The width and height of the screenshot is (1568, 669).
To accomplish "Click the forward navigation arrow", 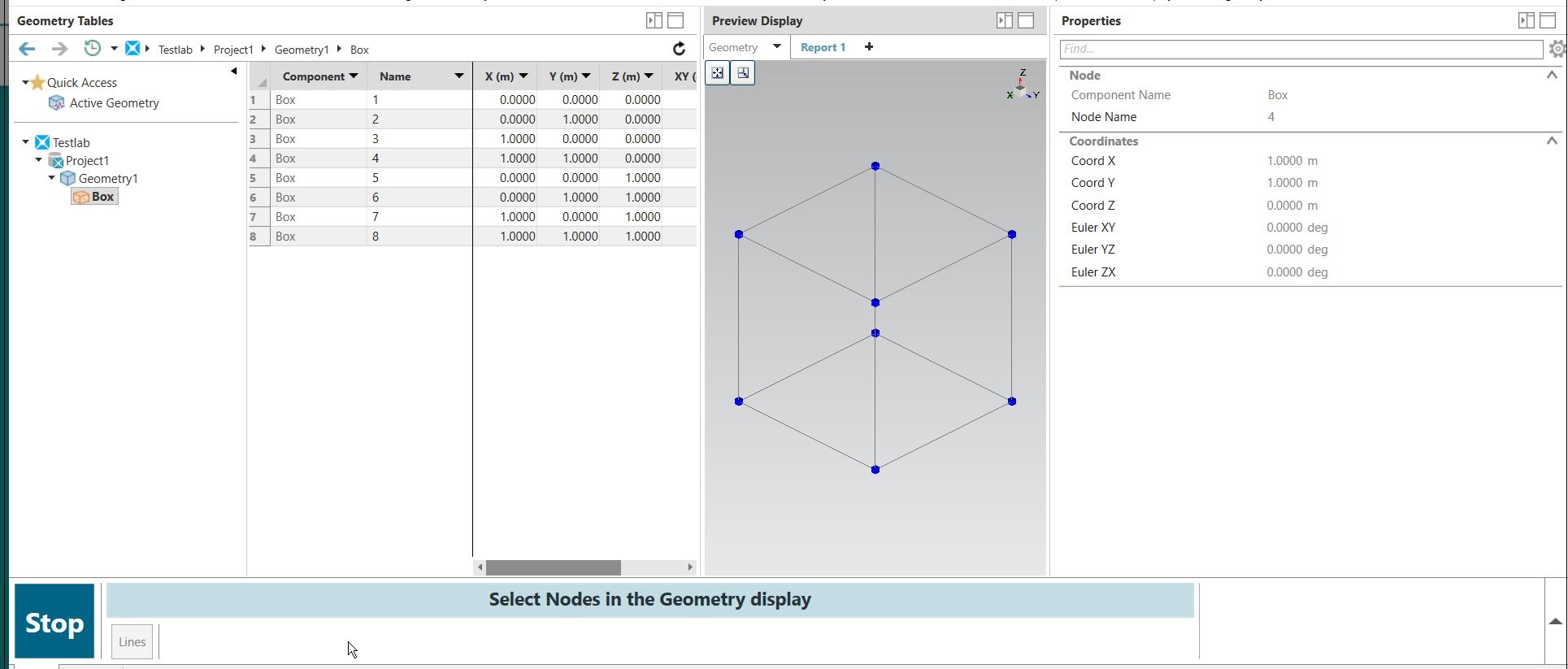I will (59, 49).
